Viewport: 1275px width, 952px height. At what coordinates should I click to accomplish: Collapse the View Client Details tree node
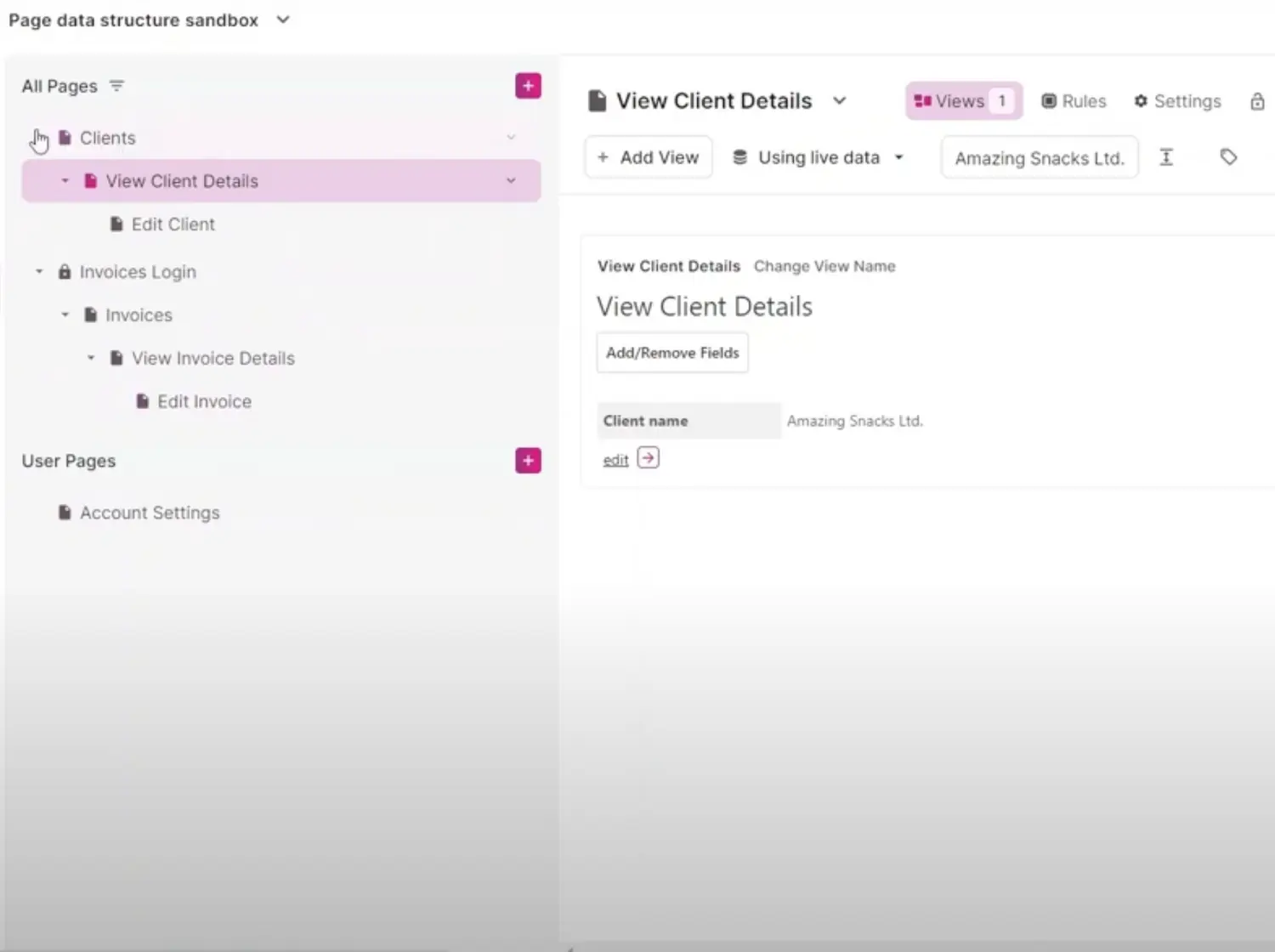(65, 181)
